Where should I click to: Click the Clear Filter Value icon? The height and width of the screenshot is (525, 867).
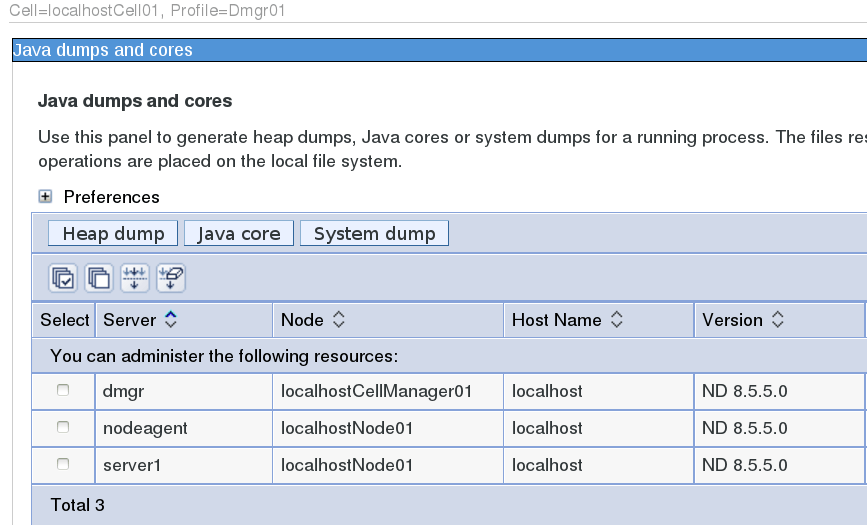tap(171, 278)
